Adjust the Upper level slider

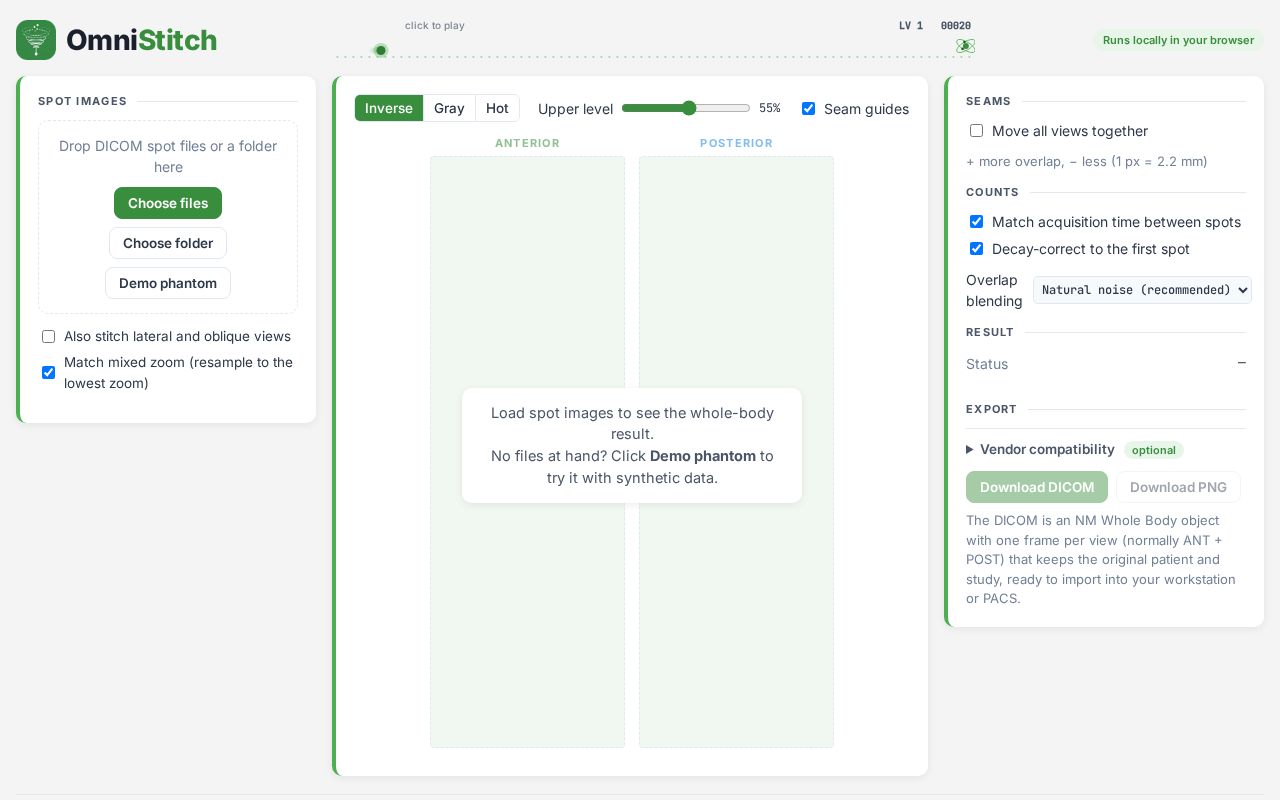coord(686,108)
